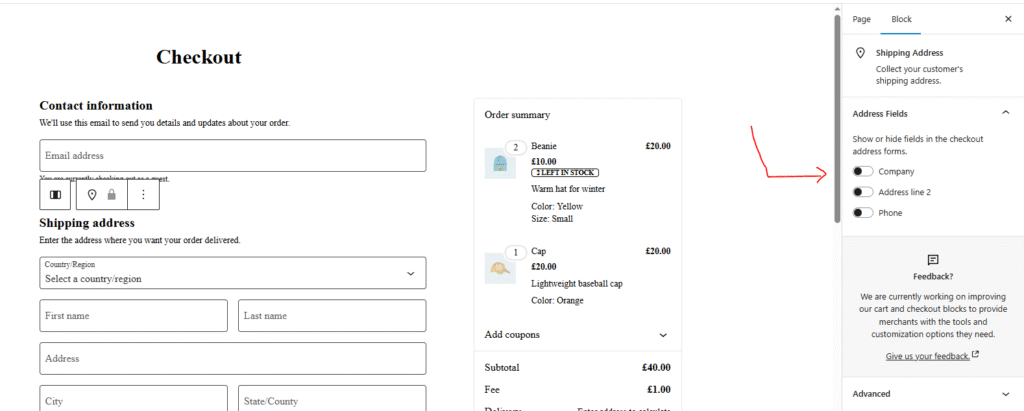1024x411 pixels.
Task: Click the Shipping Address pin icon in toolbar
Action: pos(92,194)
